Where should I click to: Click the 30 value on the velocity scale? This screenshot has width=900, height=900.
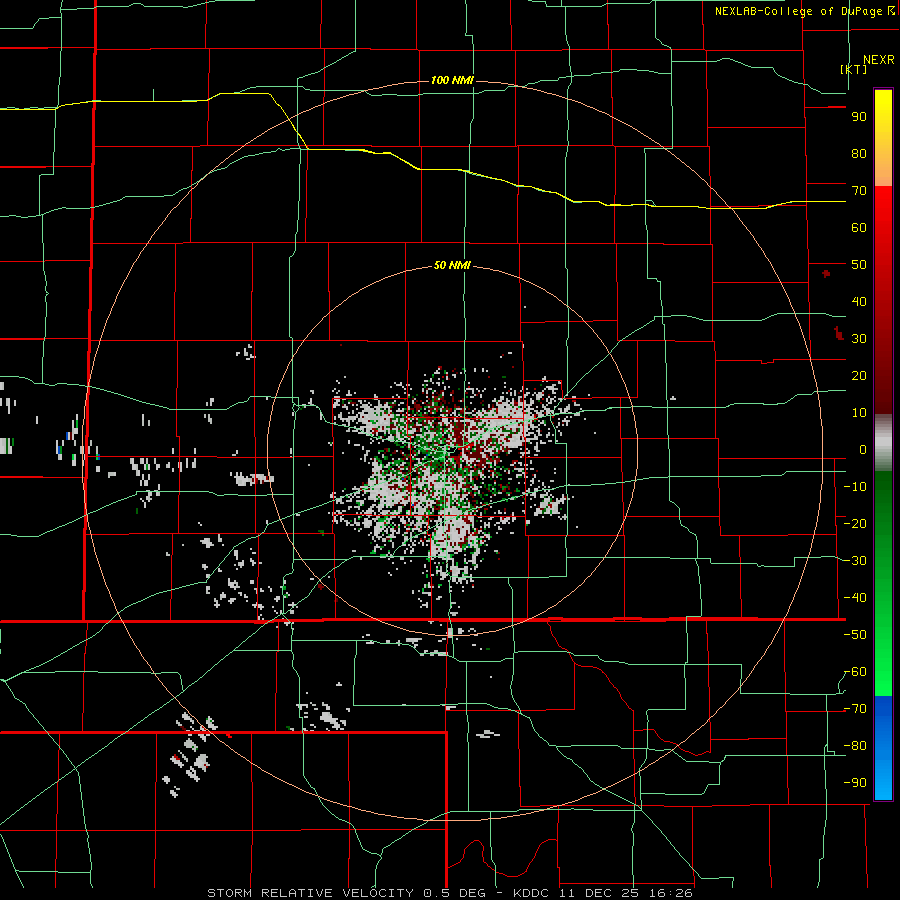point(859,339)
